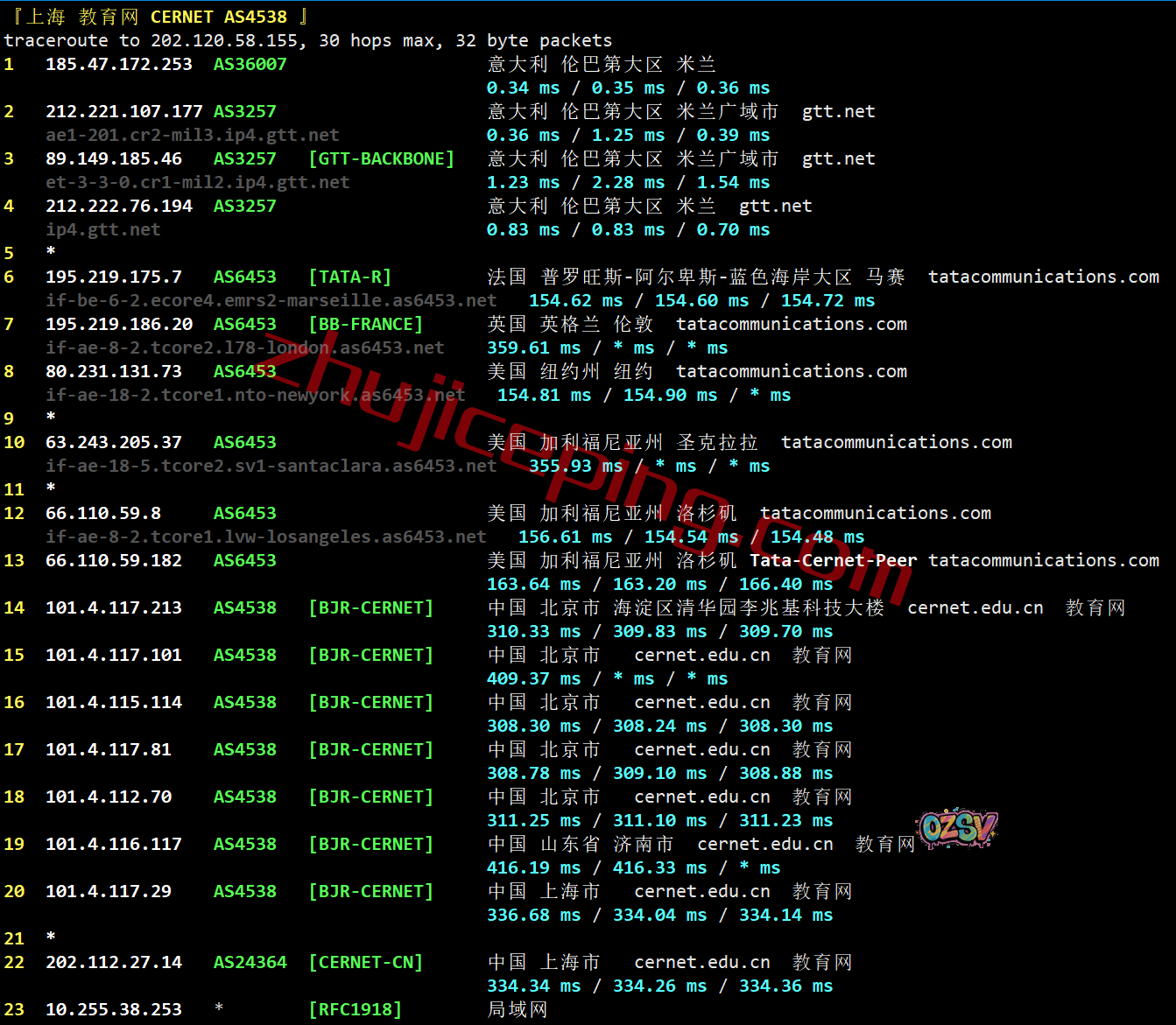Image resolution: width=1176 pixels, height=1025 pixels.
Task: Click IP address 10.255.38.253
Action: (x=113, y=1009)
